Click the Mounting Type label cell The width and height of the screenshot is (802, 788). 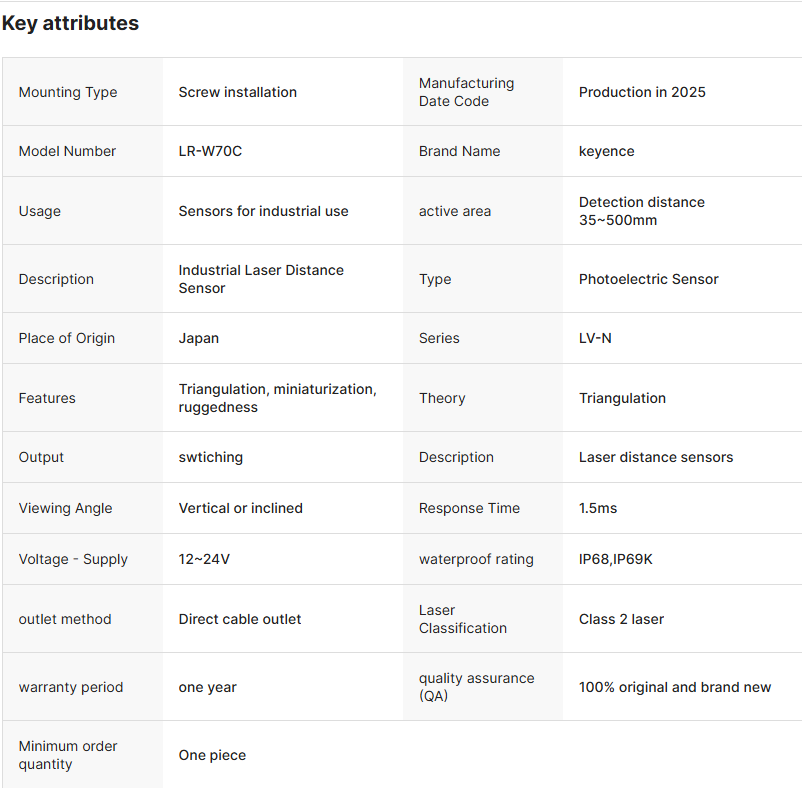(x=68, y=92)
